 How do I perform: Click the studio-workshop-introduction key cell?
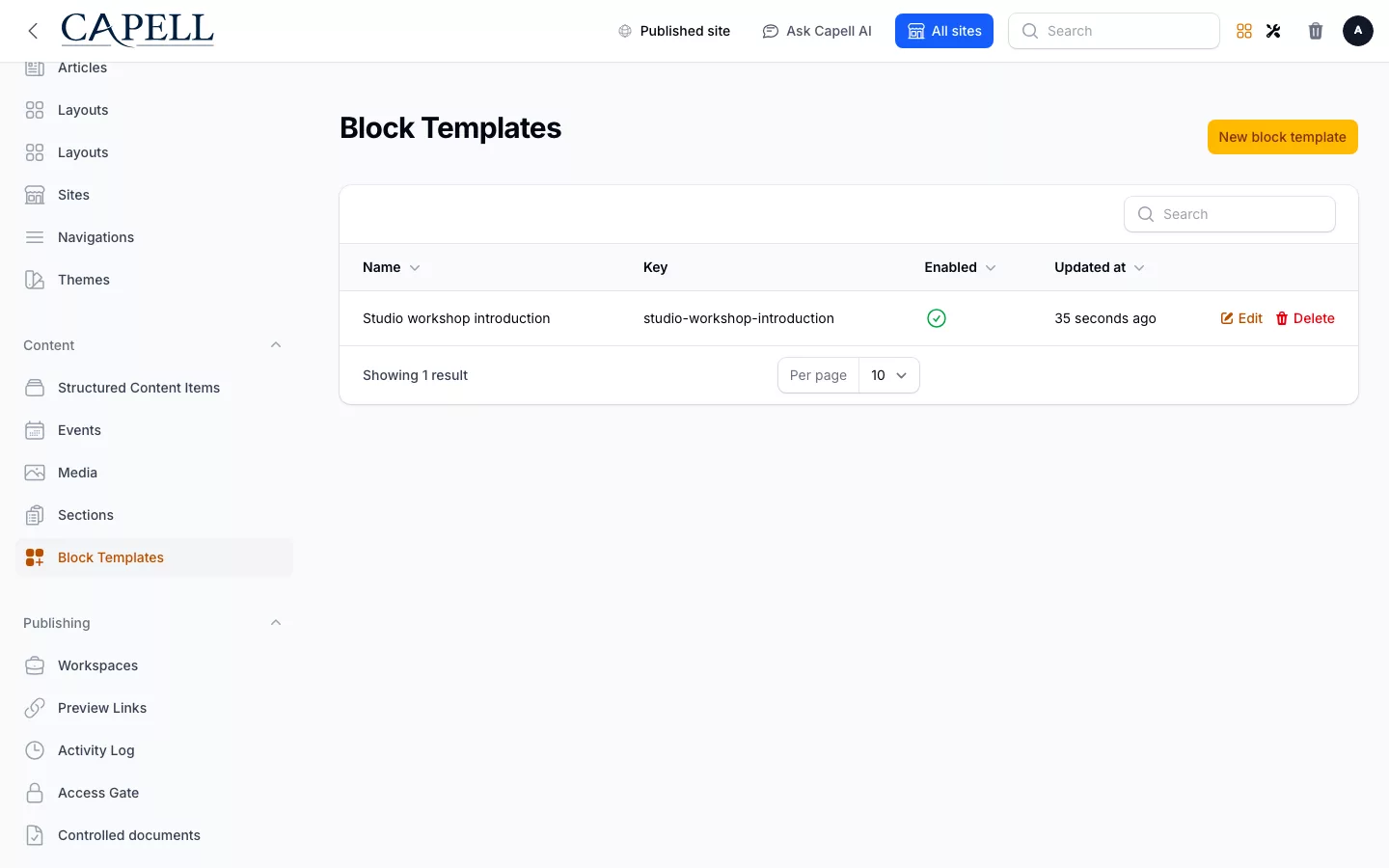click(x=739, y=318)
